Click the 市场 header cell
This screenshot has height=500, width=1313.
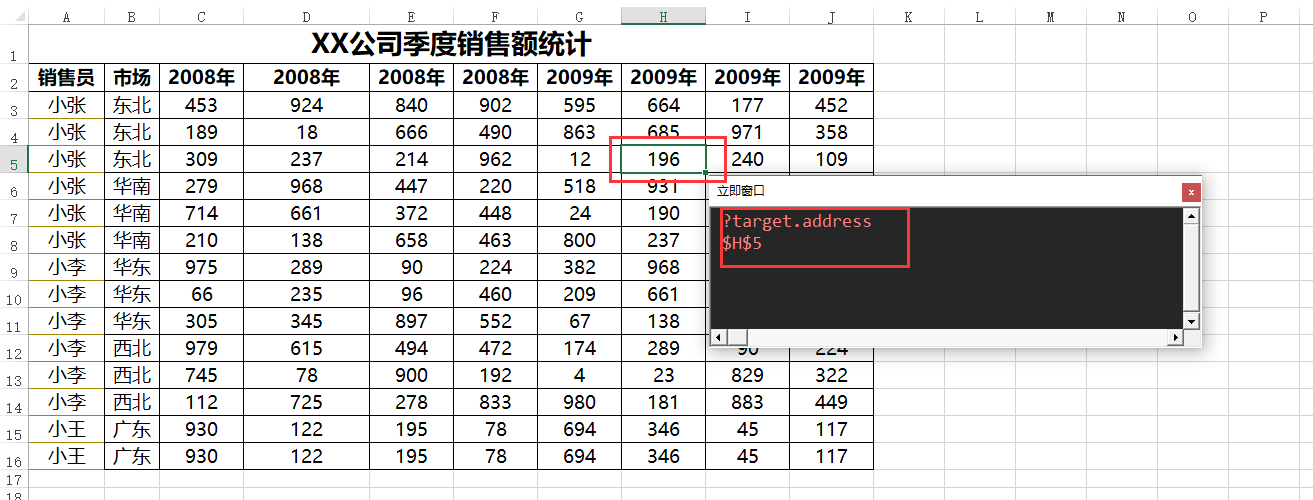132,78
